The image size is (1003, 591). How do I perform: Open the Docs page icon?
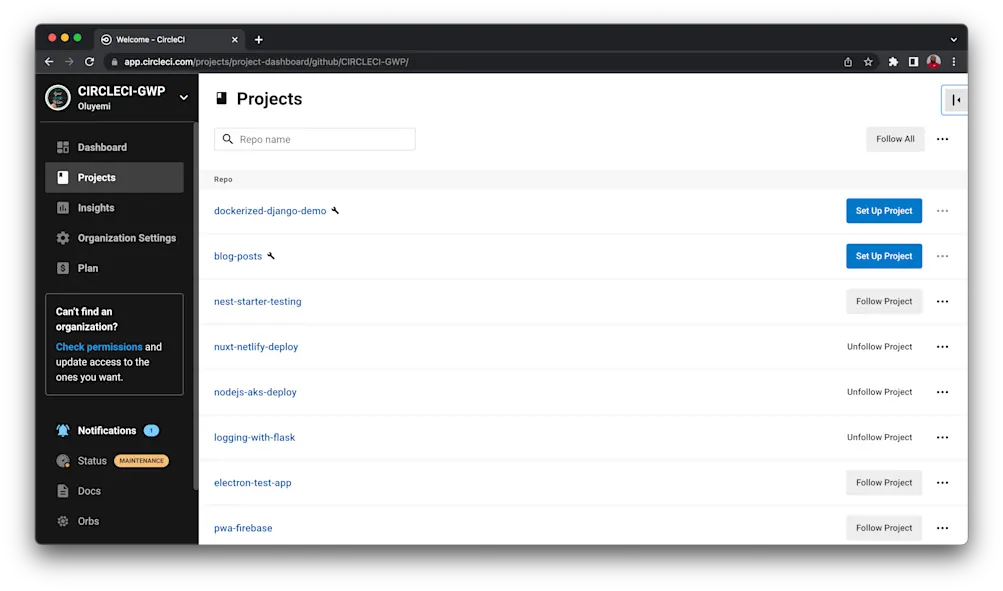pyautogui.click(x=61, y=491)
